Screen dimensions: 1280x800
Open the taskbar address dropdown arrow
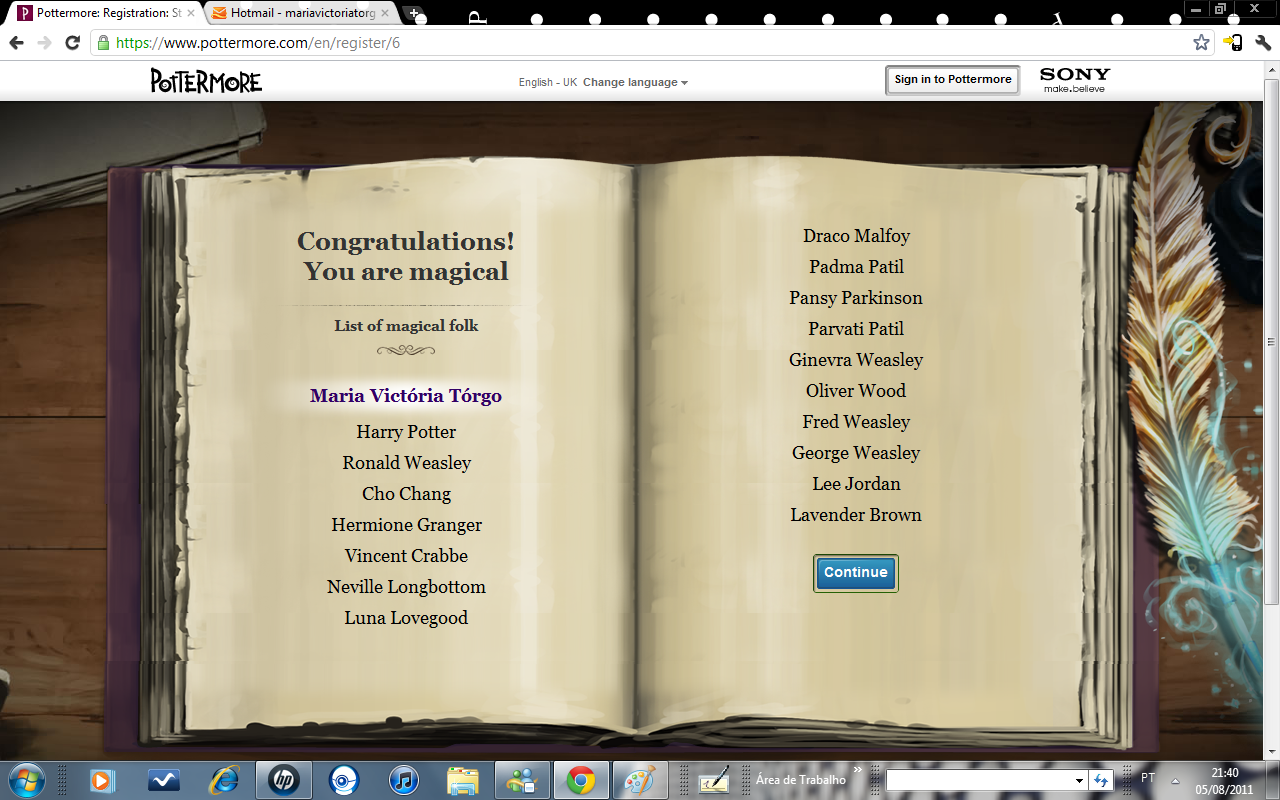(x=1079, y=780)
